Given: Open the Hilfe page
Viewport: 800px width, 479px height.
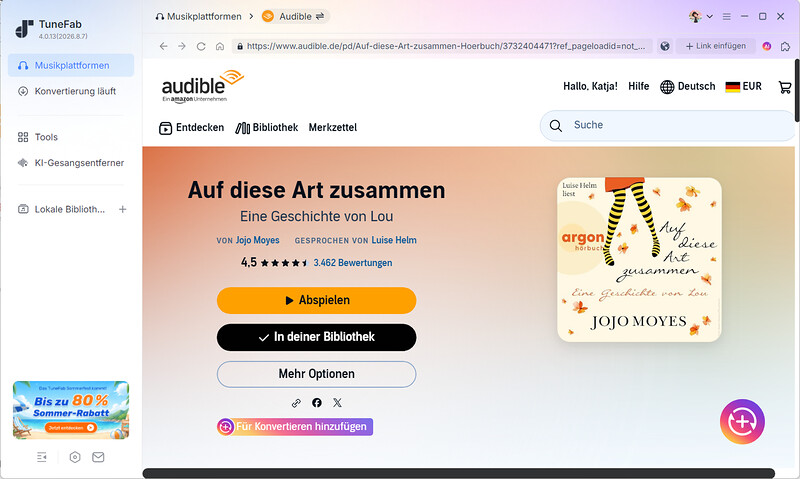Looking at the screenshot, I should pyautogui.click(x=638, y=86).
